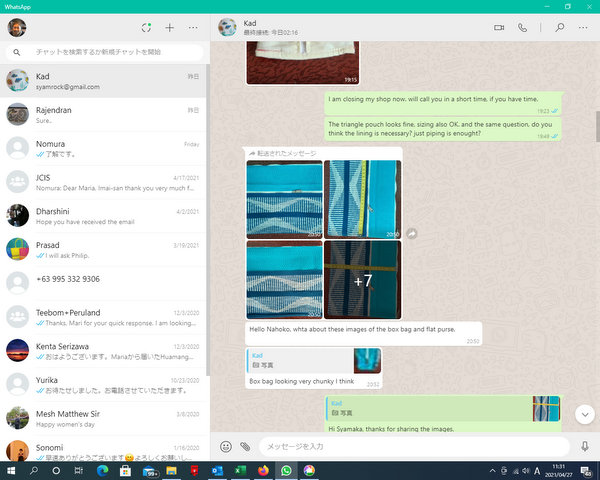This screenshot has width=600, height=480.
Task: Open Windows taskbar search
Action: [34, 471]
